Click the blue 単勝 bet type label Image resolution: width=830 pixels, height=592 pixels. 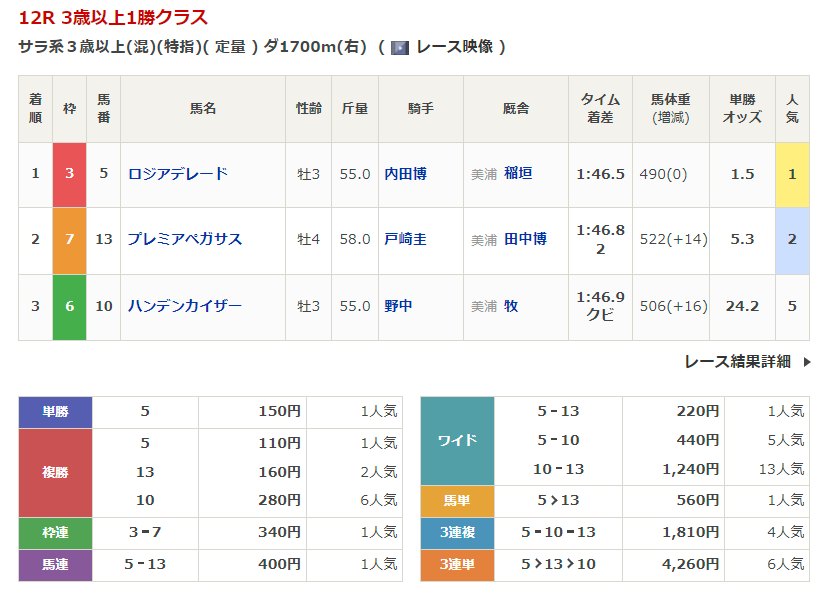55,411
